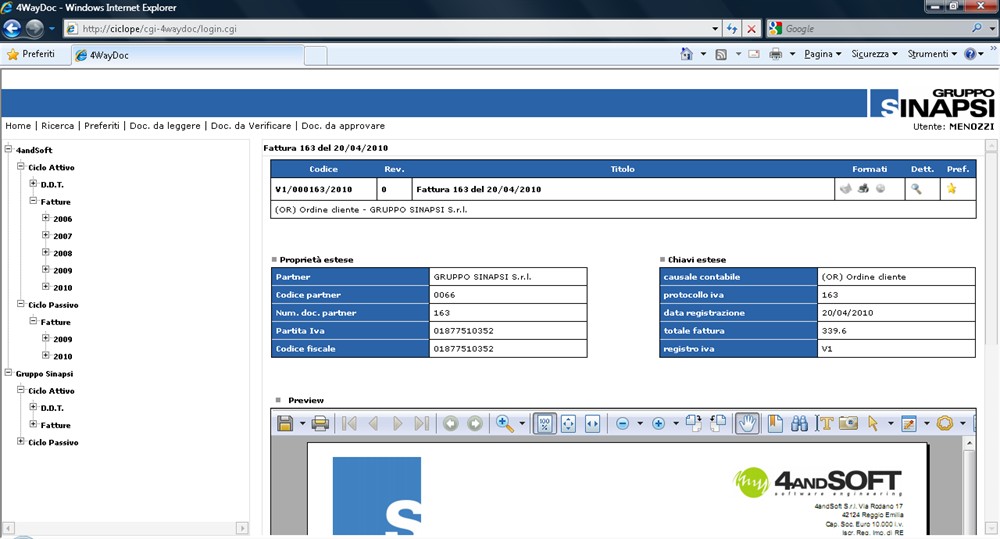Open a new blank browser tab

pyautogui.click(x=316, y=56)
